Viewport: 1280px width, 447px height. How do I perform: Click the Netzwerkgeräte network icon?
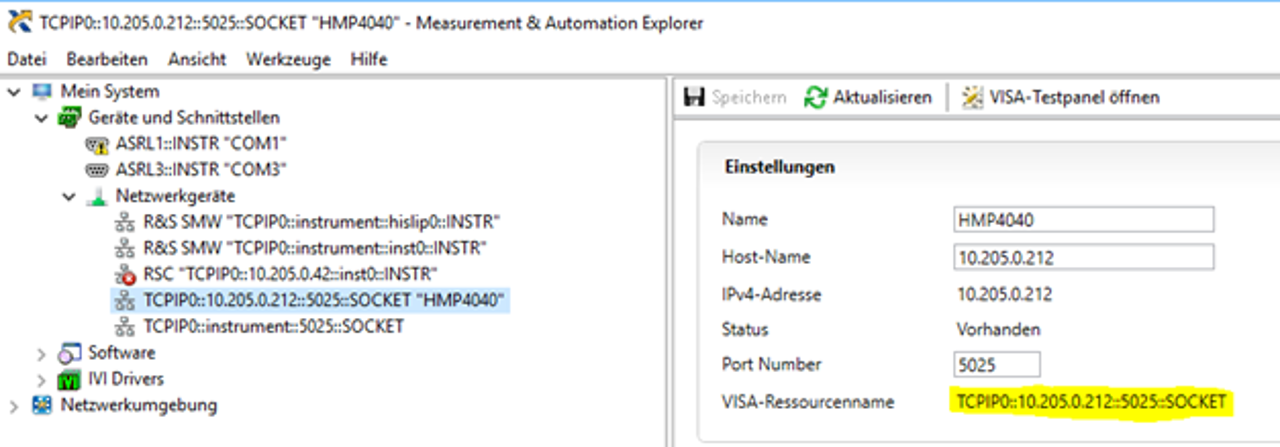click(x=98, y=196)
